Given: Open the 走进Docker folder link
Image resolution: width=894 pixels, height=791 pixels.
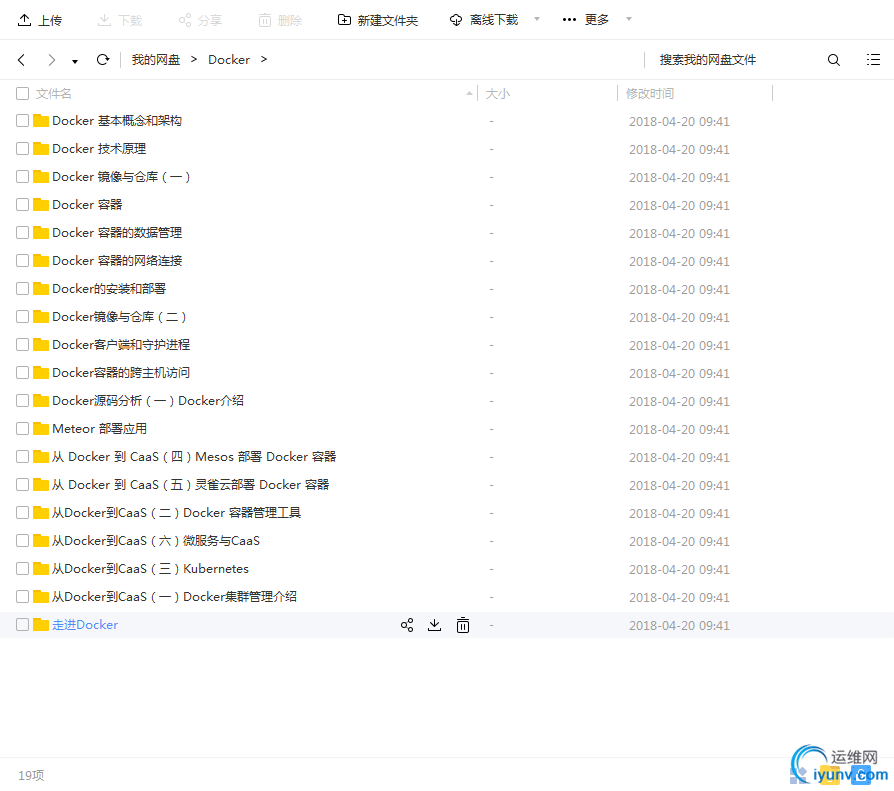Looking at the screenshot, I should point(85,624).
